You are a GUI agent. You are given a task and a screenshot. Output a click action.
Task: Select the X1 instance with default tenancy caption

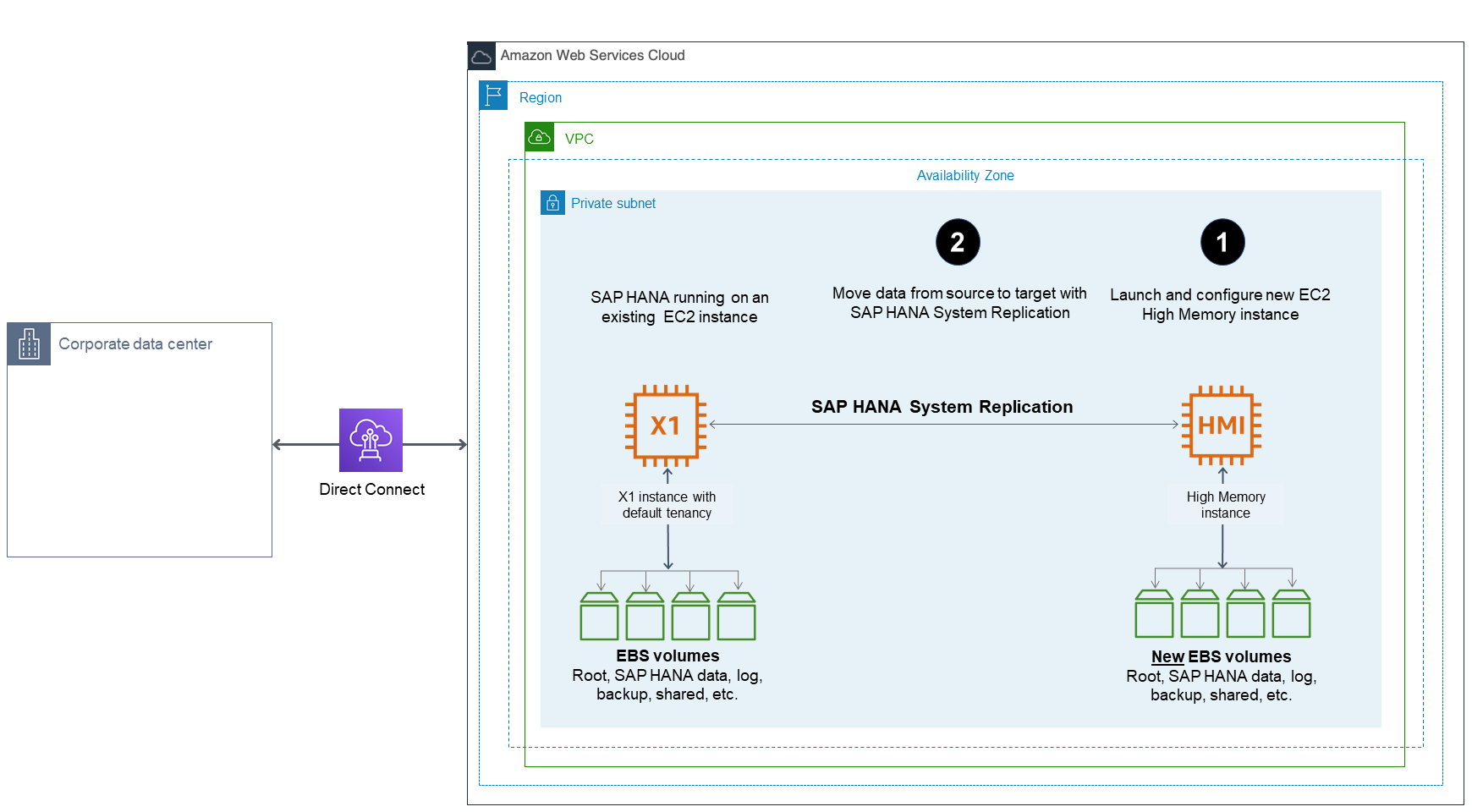(x=667, y=505)
